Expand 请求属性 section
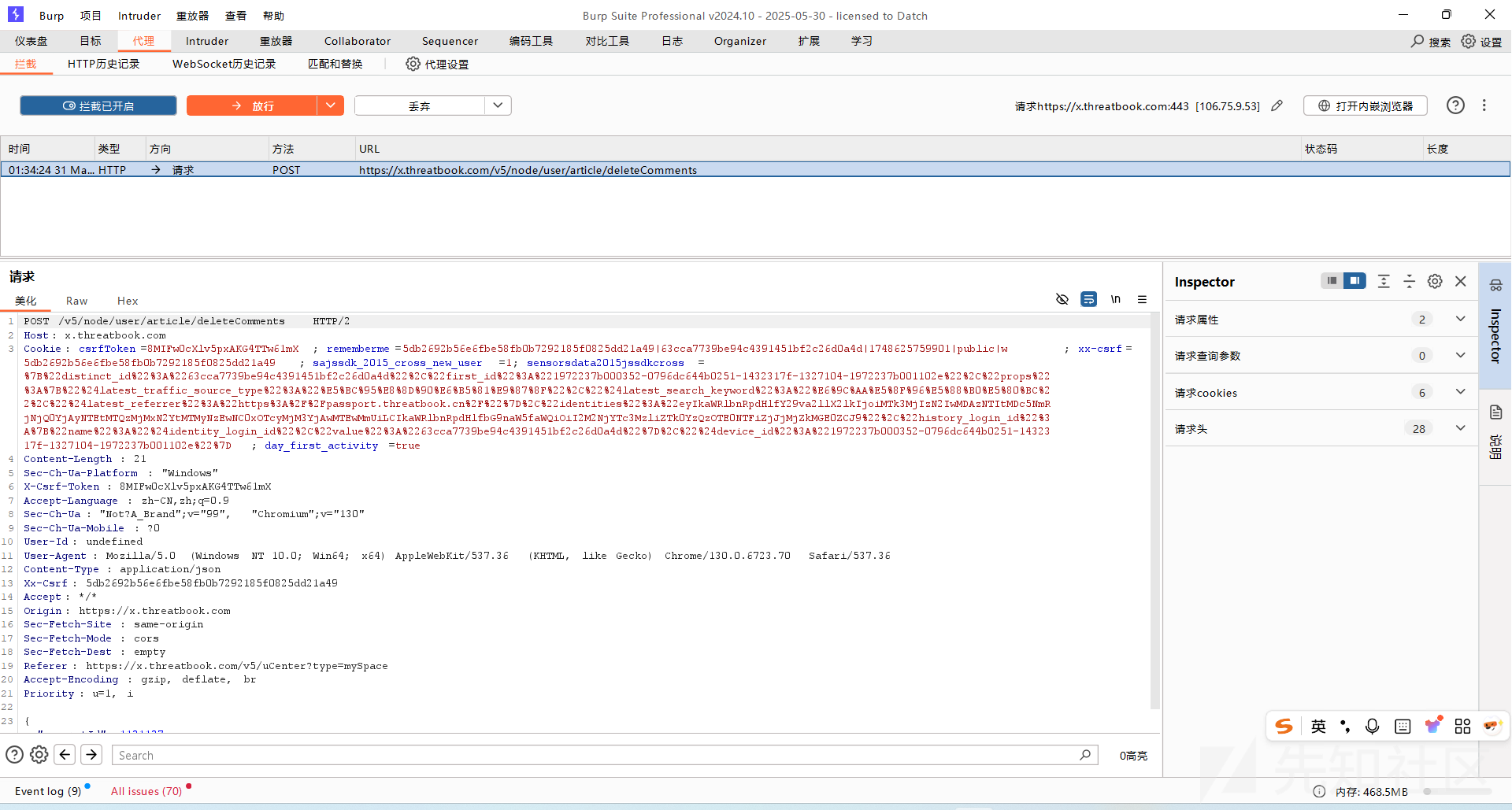This screenshot has width=1512, height=810. [x=1321, y=320]
